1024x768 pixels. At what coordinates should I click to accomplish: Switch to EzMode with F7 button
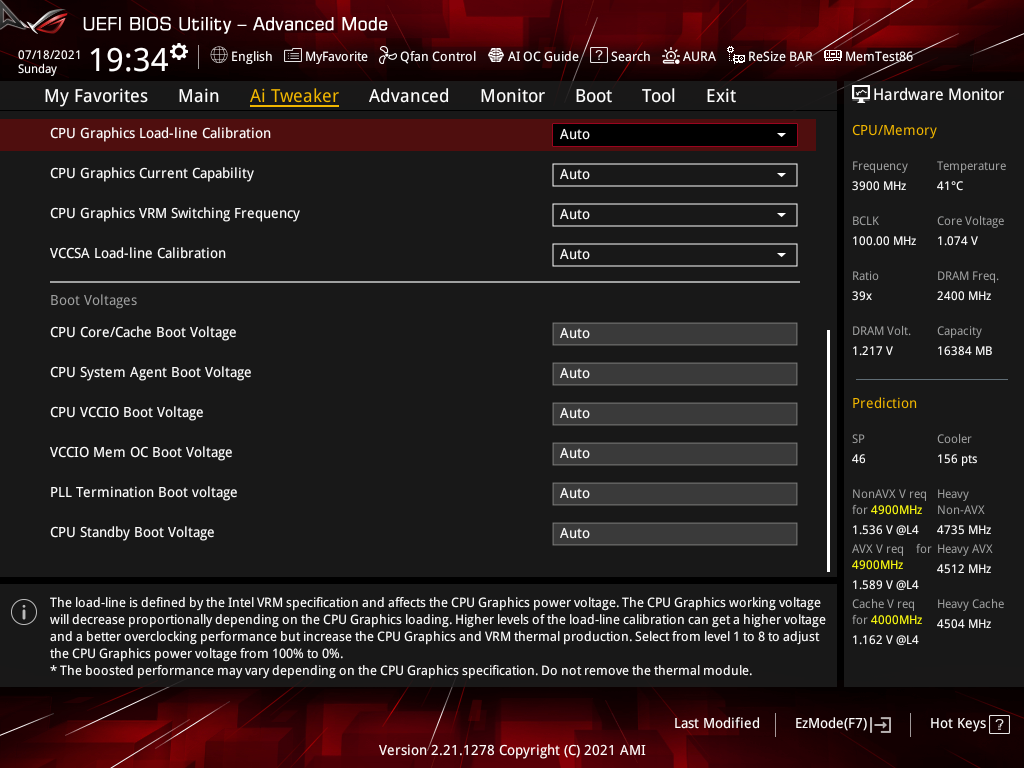point(842,723)
